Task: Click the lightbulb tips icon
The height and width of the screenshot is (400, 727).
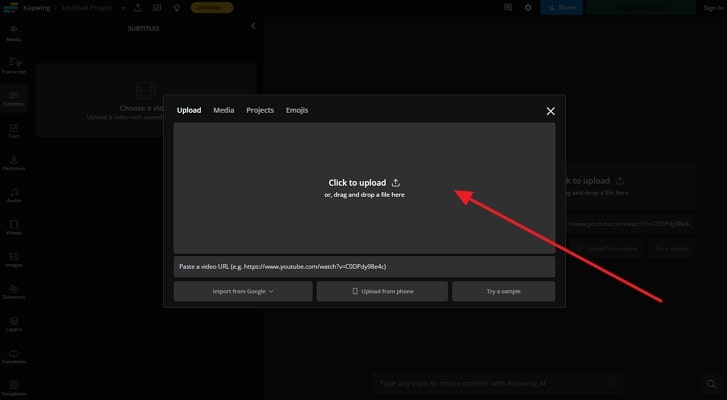Action: (x=177, y=8)
